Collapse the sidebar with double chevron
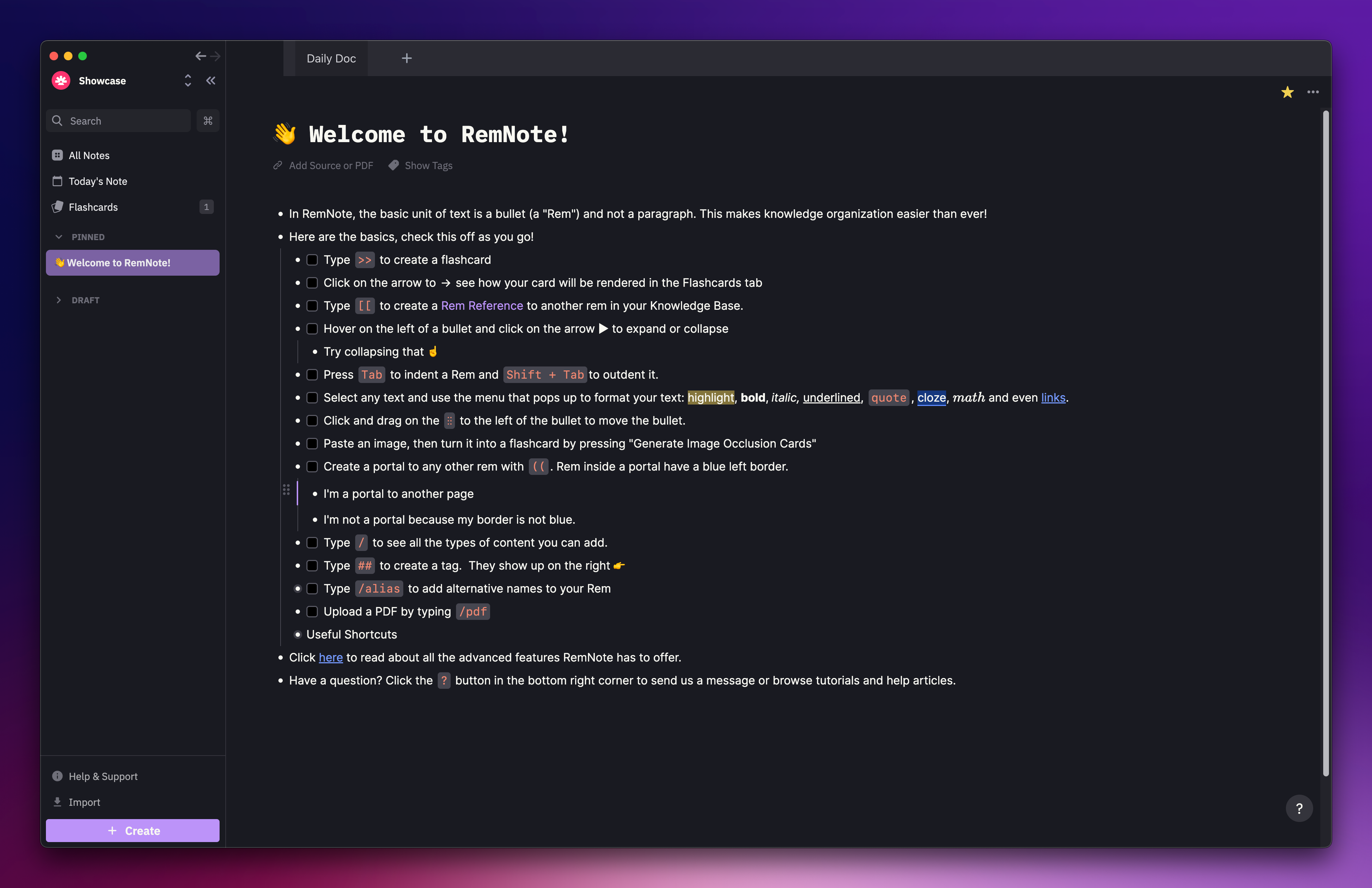 pyautogui.click(x=211, y=81)
